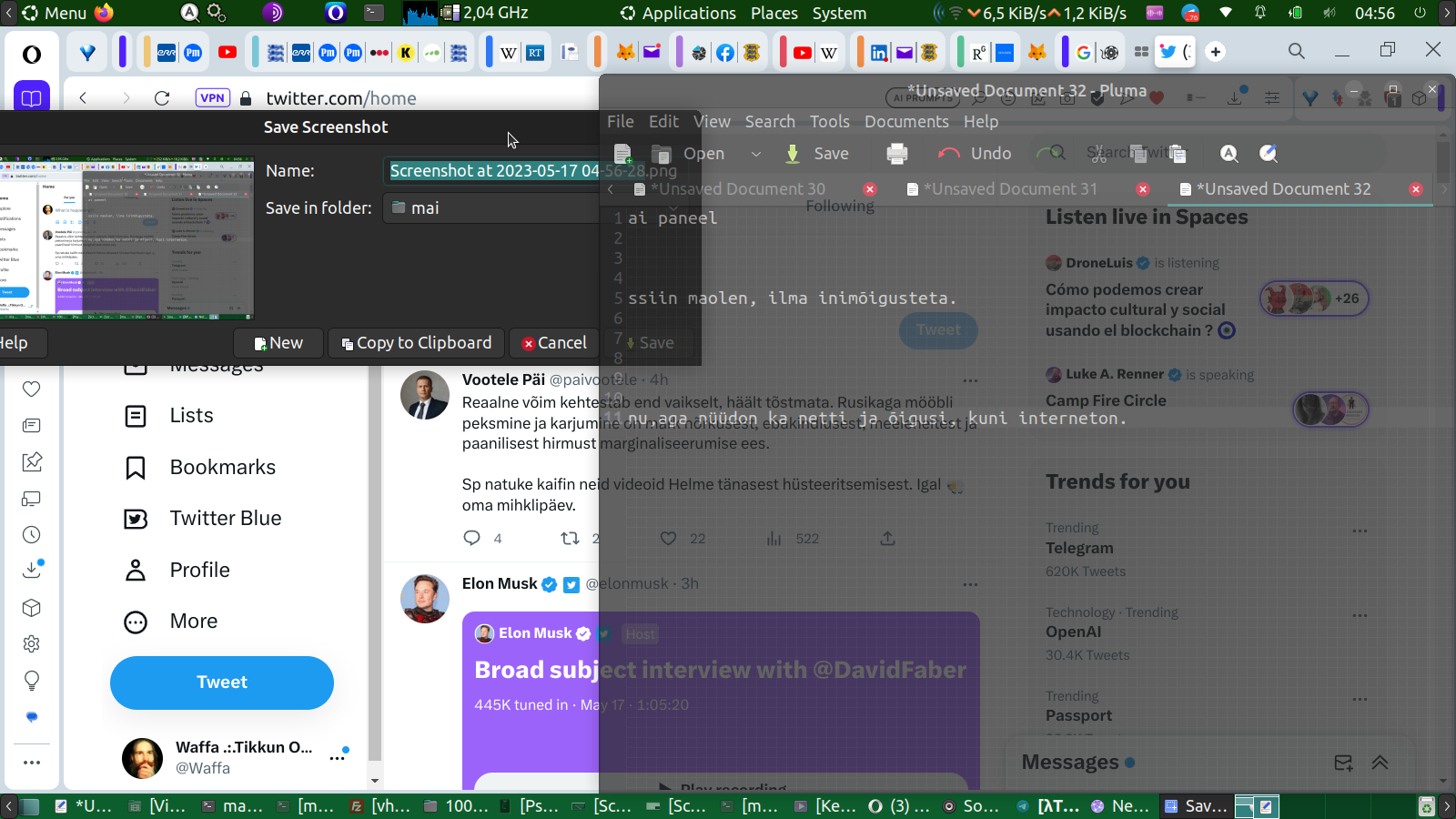1456x819 pixels.
Task: Open the history clock icon in Opera's sidebar
Action: [x=32, y=535]
